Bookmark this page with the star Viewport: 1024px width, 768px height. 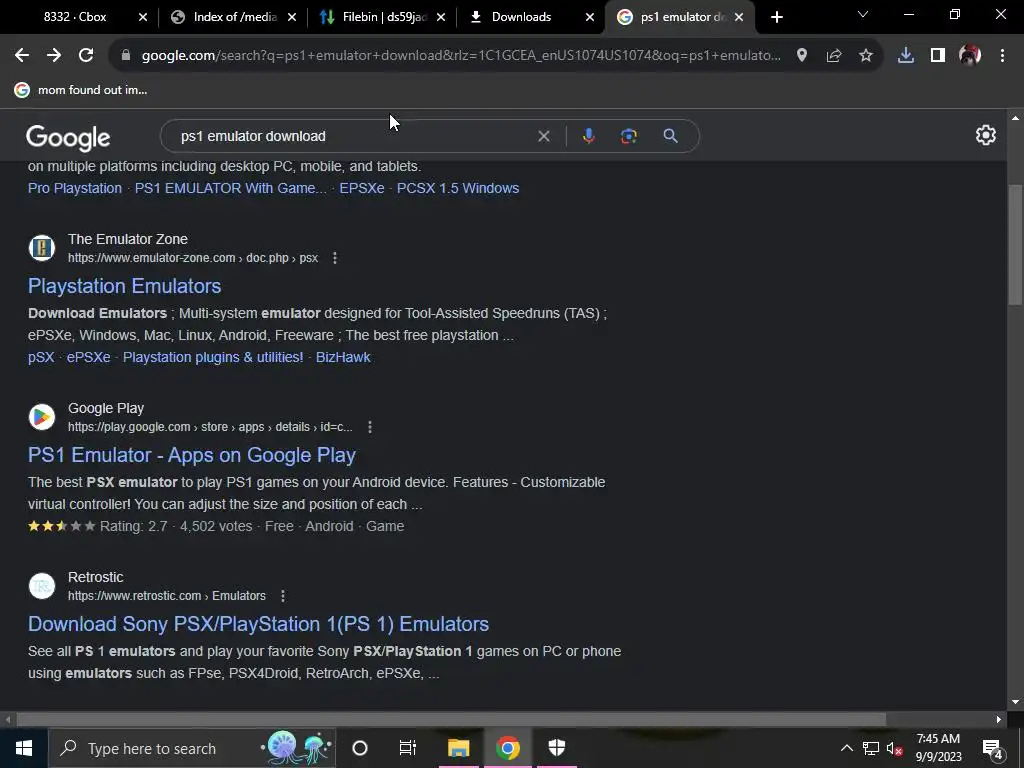[x=865, y=56]
